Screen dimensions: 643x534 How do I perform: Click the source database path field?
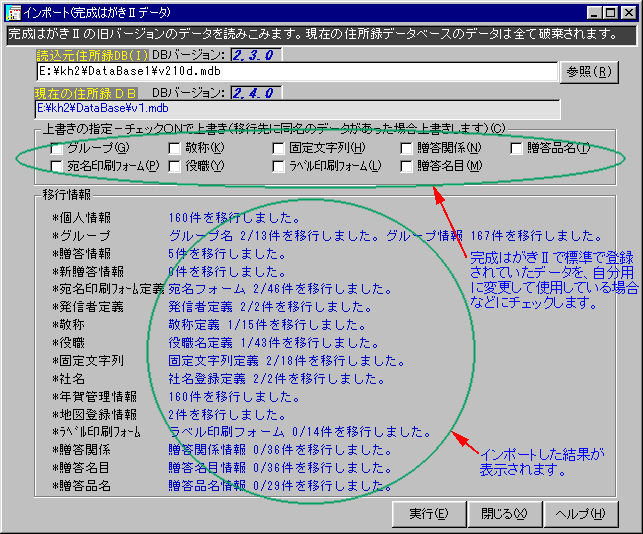coord(295,72)
